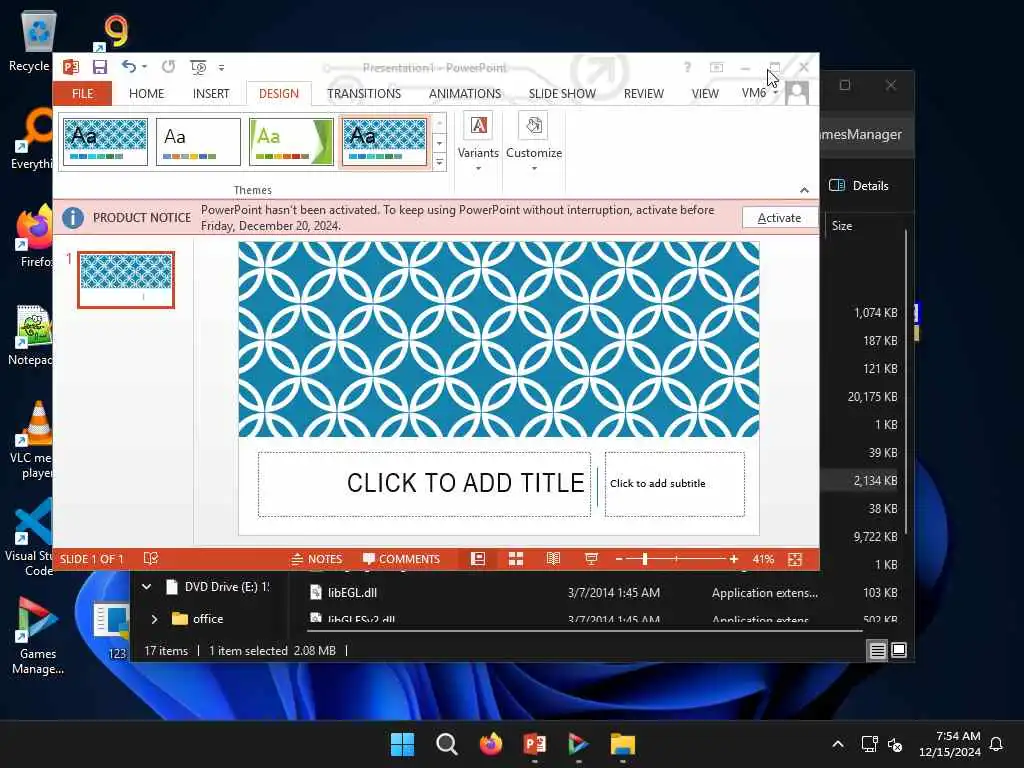Select the highlighted blue pattern theme
Screen dimensions: 1024x768
(384, 142)
